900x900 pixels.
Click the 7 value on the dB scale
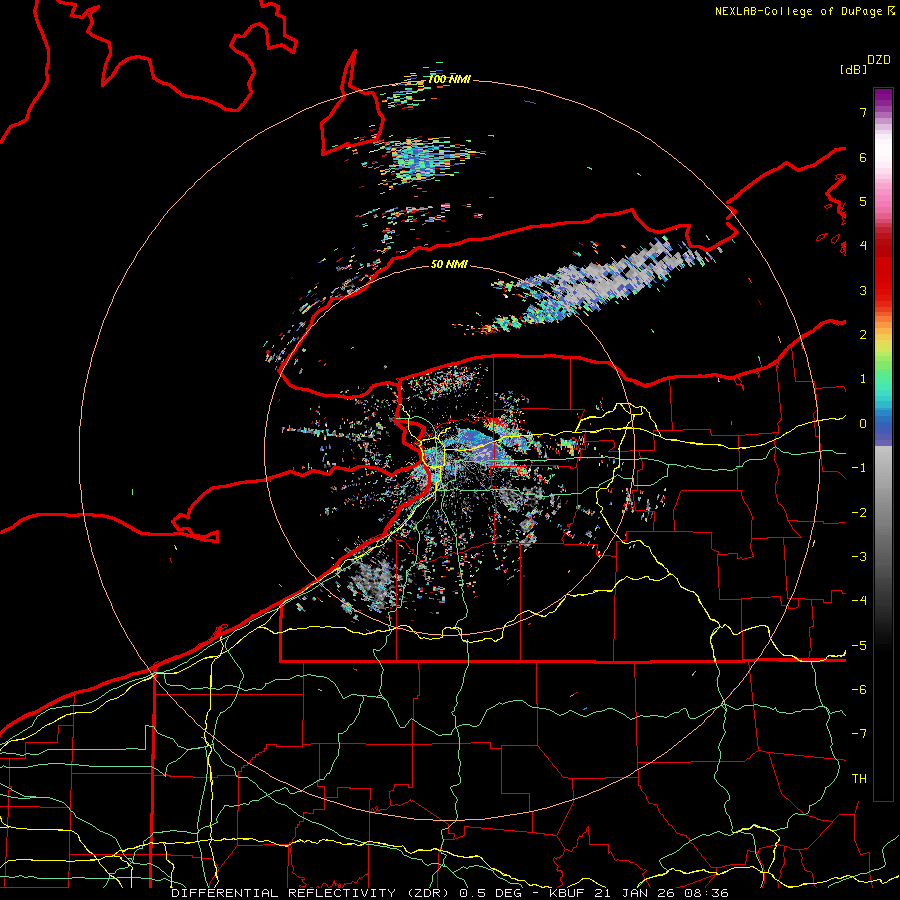[863, 112]
